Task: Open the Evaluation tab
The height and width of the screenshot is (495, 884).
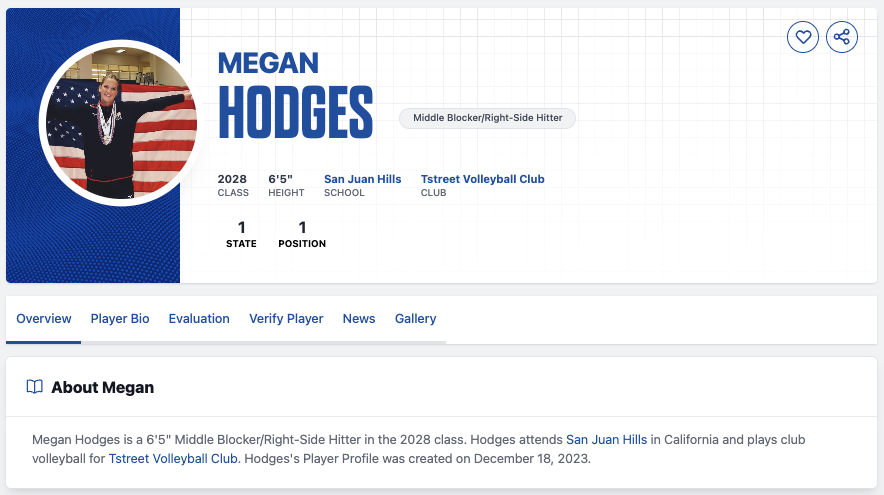Action: [x=199, y=319]
